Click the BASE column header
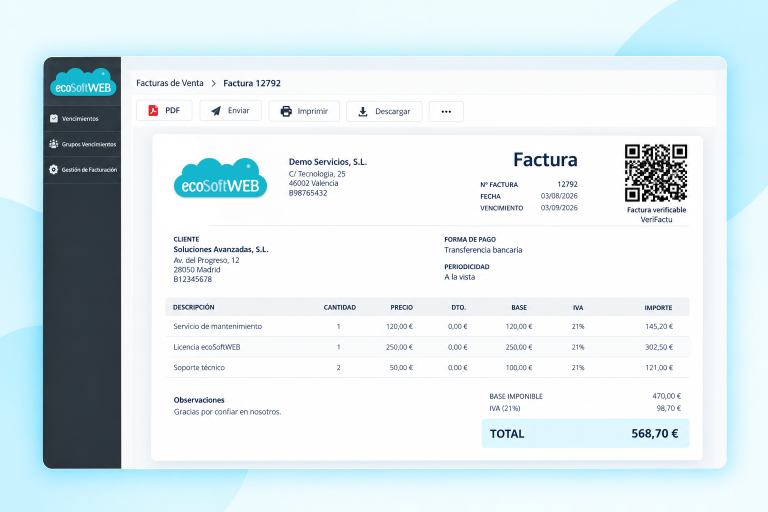Viewport: 768px width, 512px height. click(x=519, y=308)
